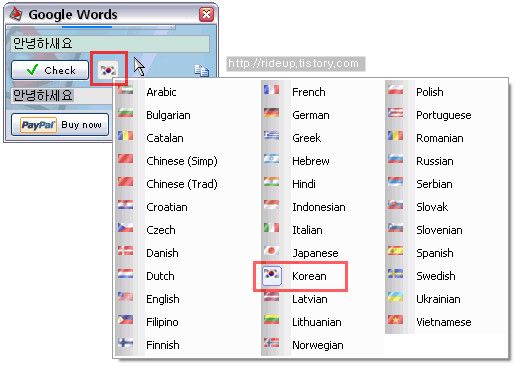Click the Hindi flag icon

coord(271,182)
